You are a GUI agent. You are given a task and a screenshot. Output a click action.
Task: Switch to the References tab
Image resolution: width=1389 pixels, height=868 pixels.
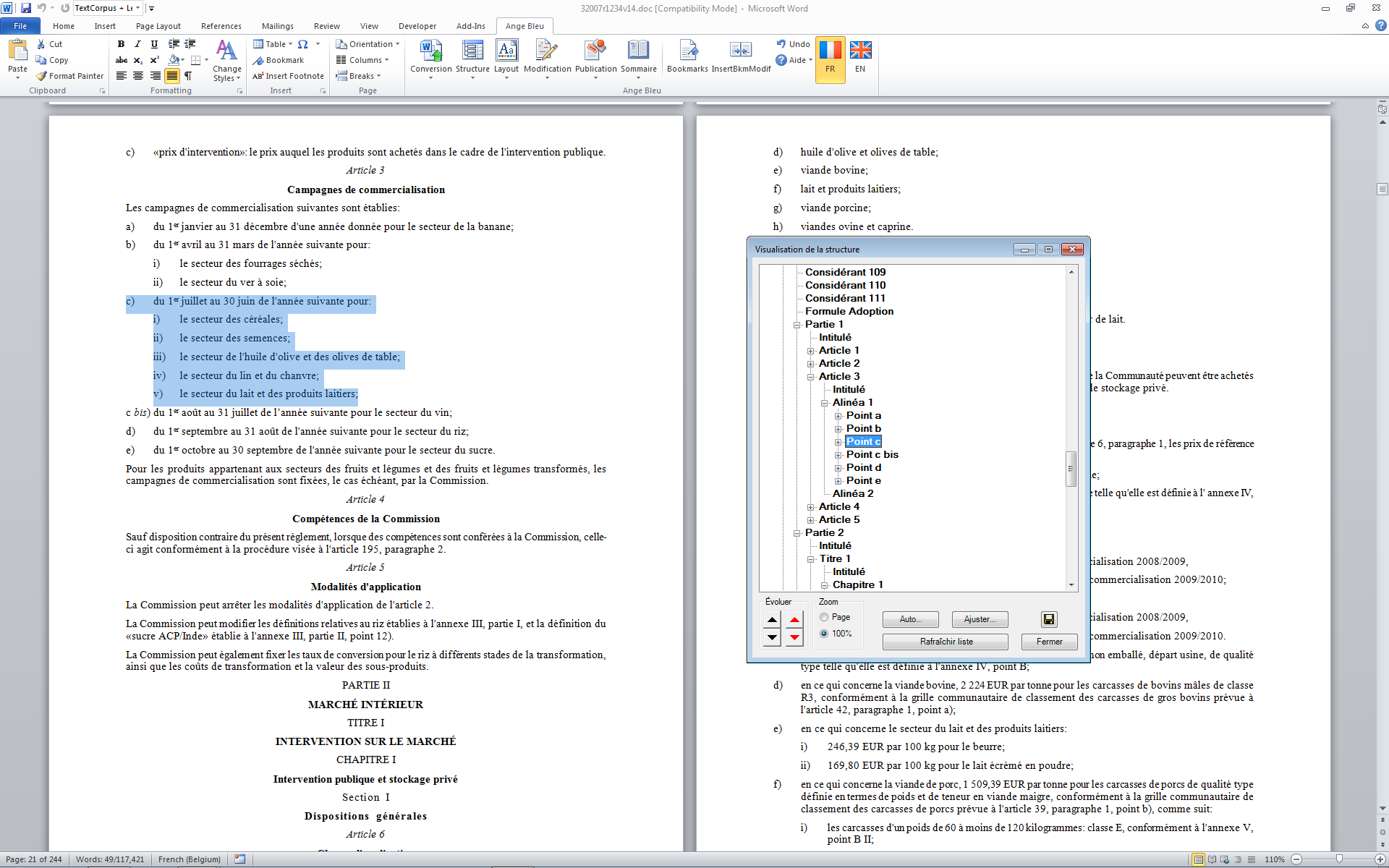pos(221,26)
